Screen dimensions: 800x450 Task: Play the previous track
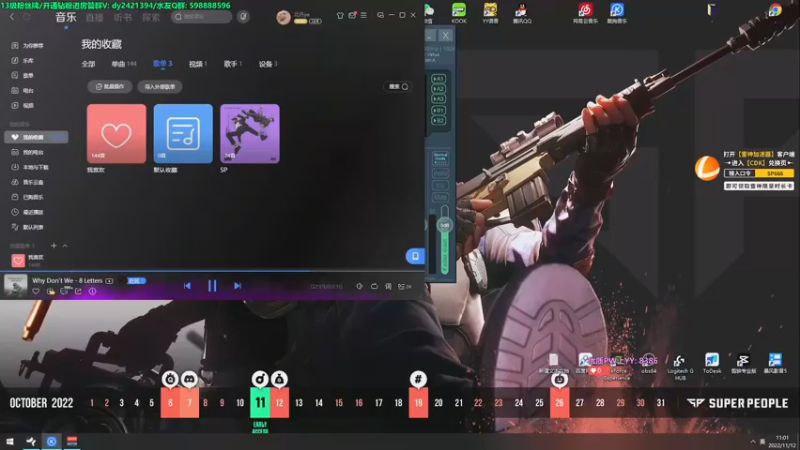tap(187, 286)
